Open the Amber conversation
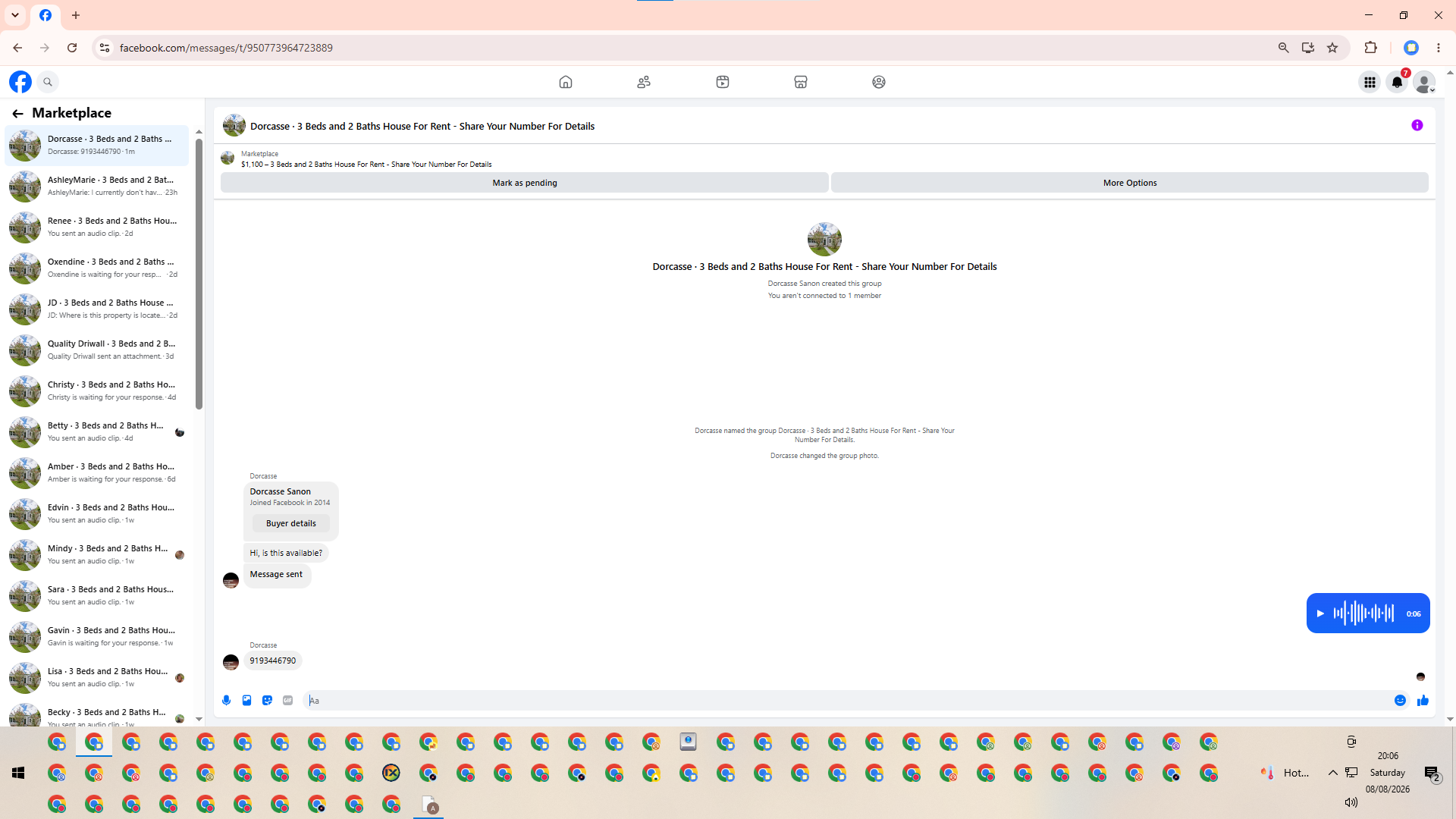 click(97, 472)
